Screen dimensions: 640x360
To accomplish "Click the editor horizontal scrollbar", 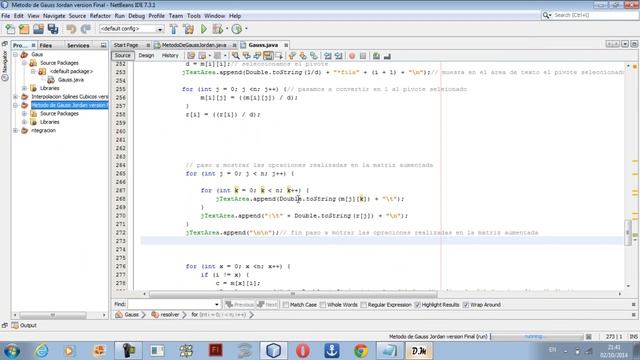I will click(293, 294).
